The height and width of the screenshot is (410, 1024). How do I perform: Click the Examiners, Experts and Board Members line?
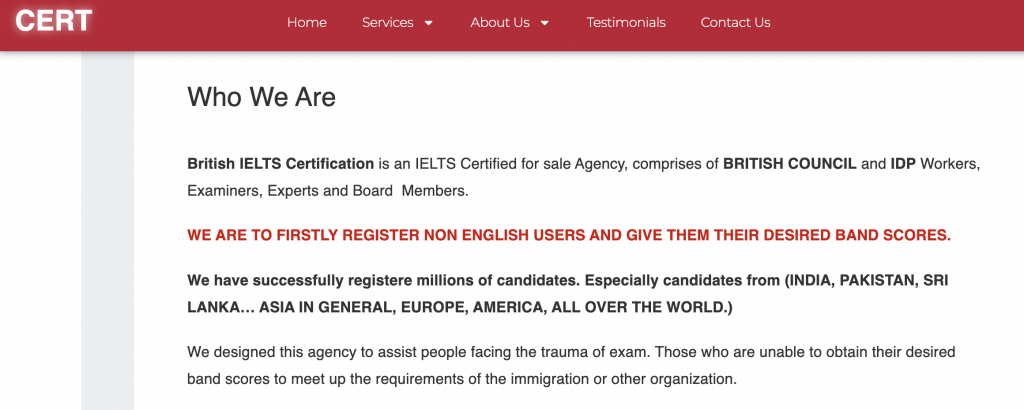click(328, 192)
